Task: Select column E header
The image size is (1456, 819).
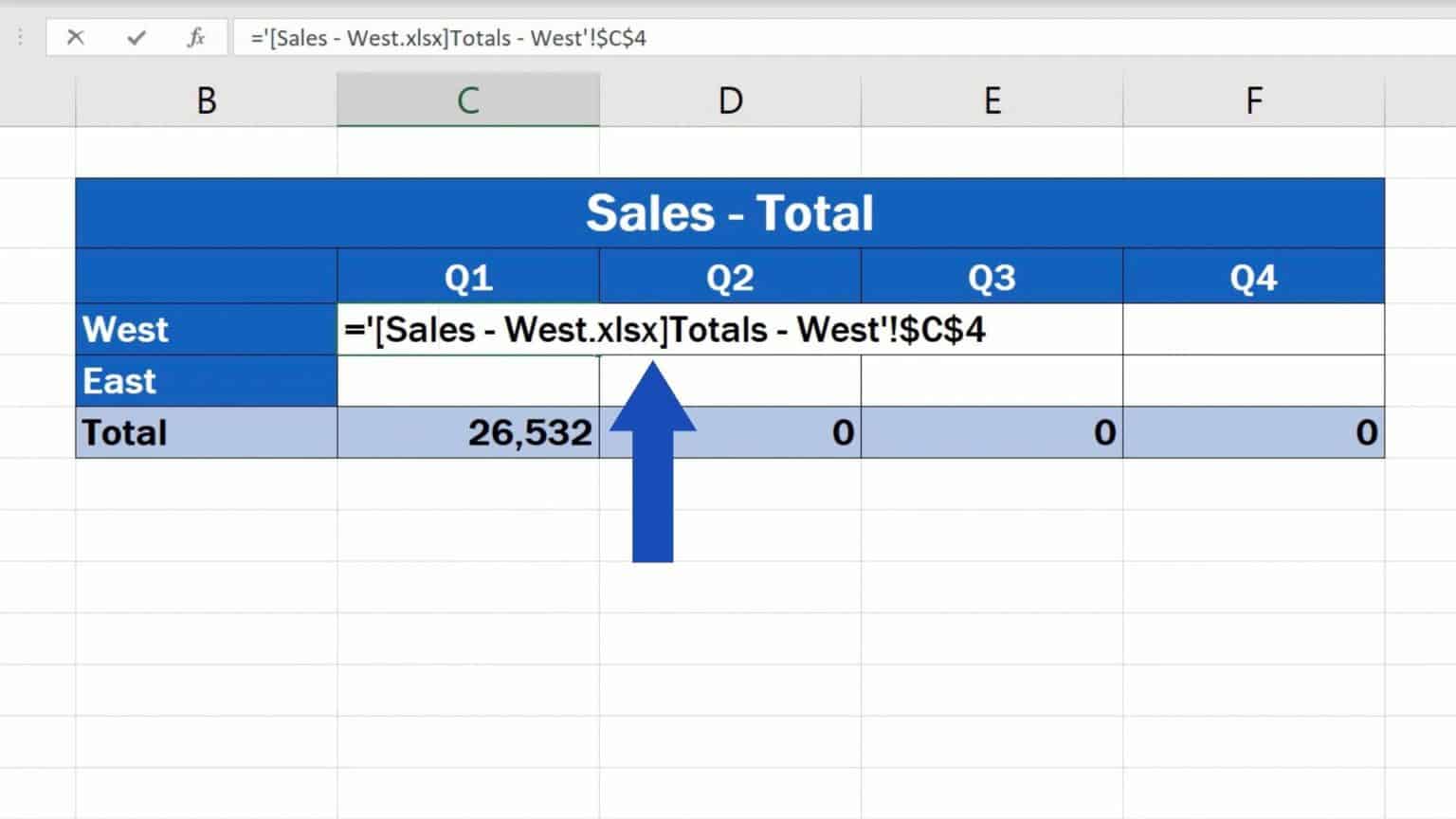Action: (992, 99)
